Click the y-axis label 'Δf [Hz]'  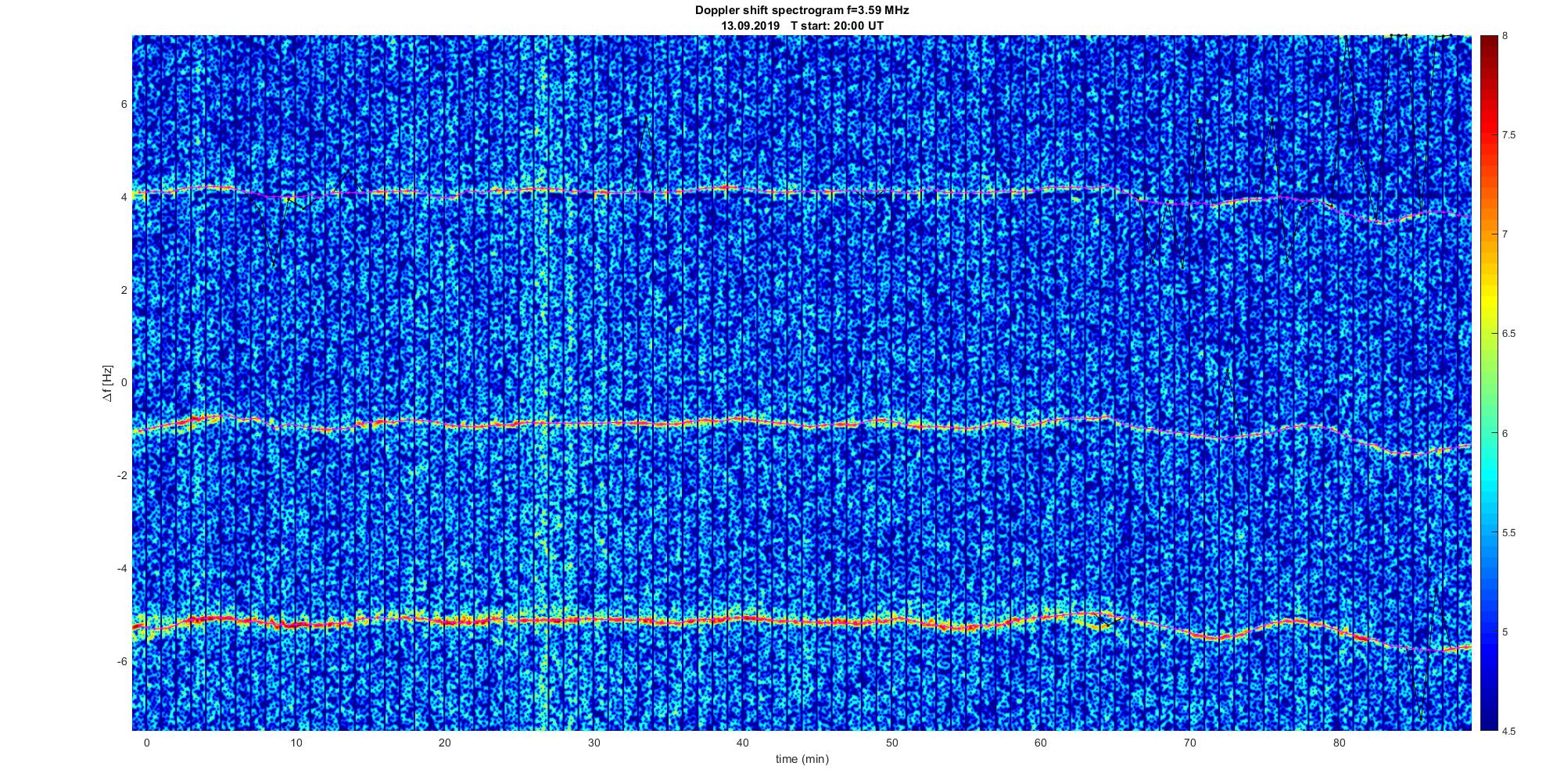tap(108, 384)
